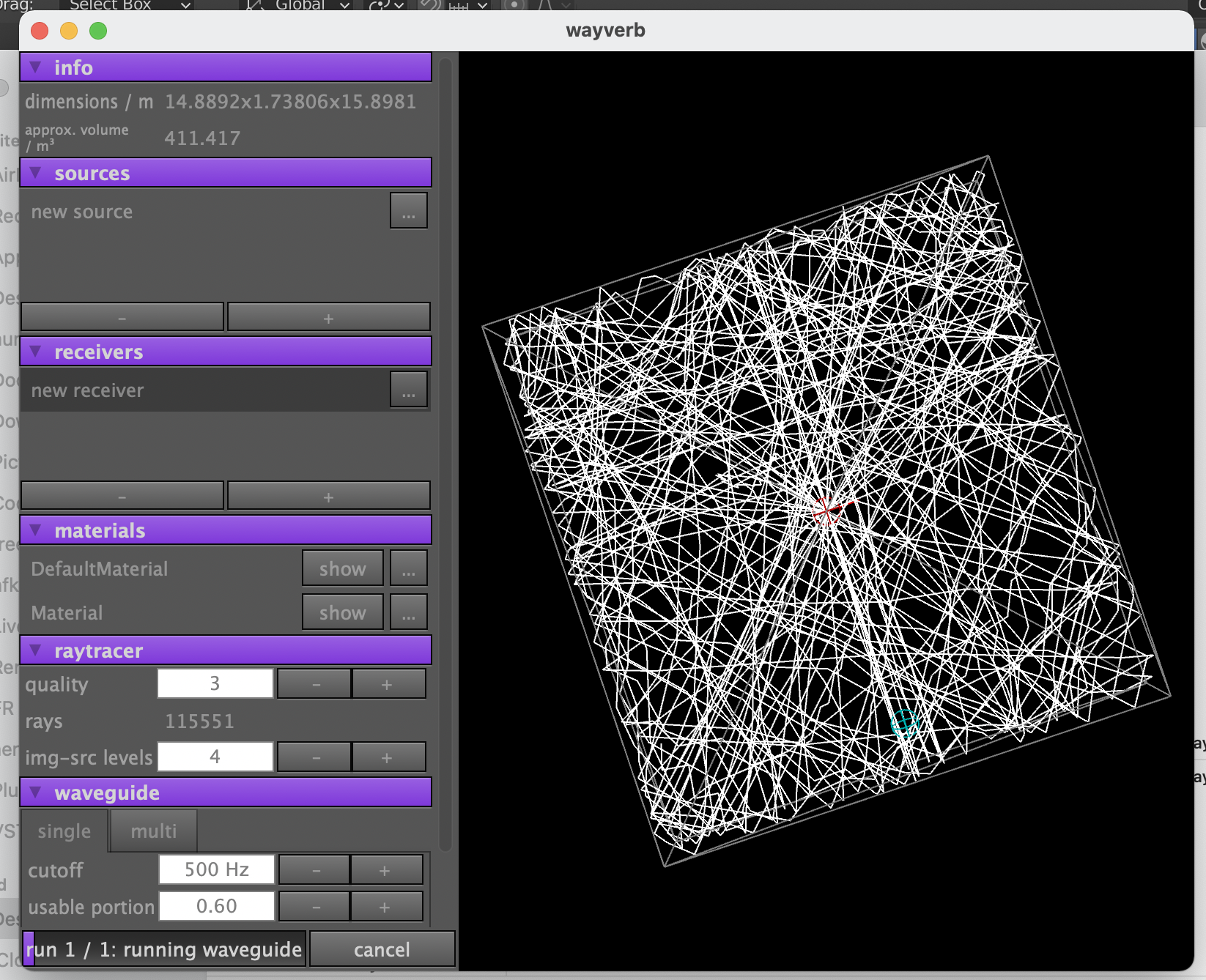Open the new source options ellipsis button
Image resolution: width=1206 pixels, height=980 pixels.
pyautogui.click(x=408, y=212)
